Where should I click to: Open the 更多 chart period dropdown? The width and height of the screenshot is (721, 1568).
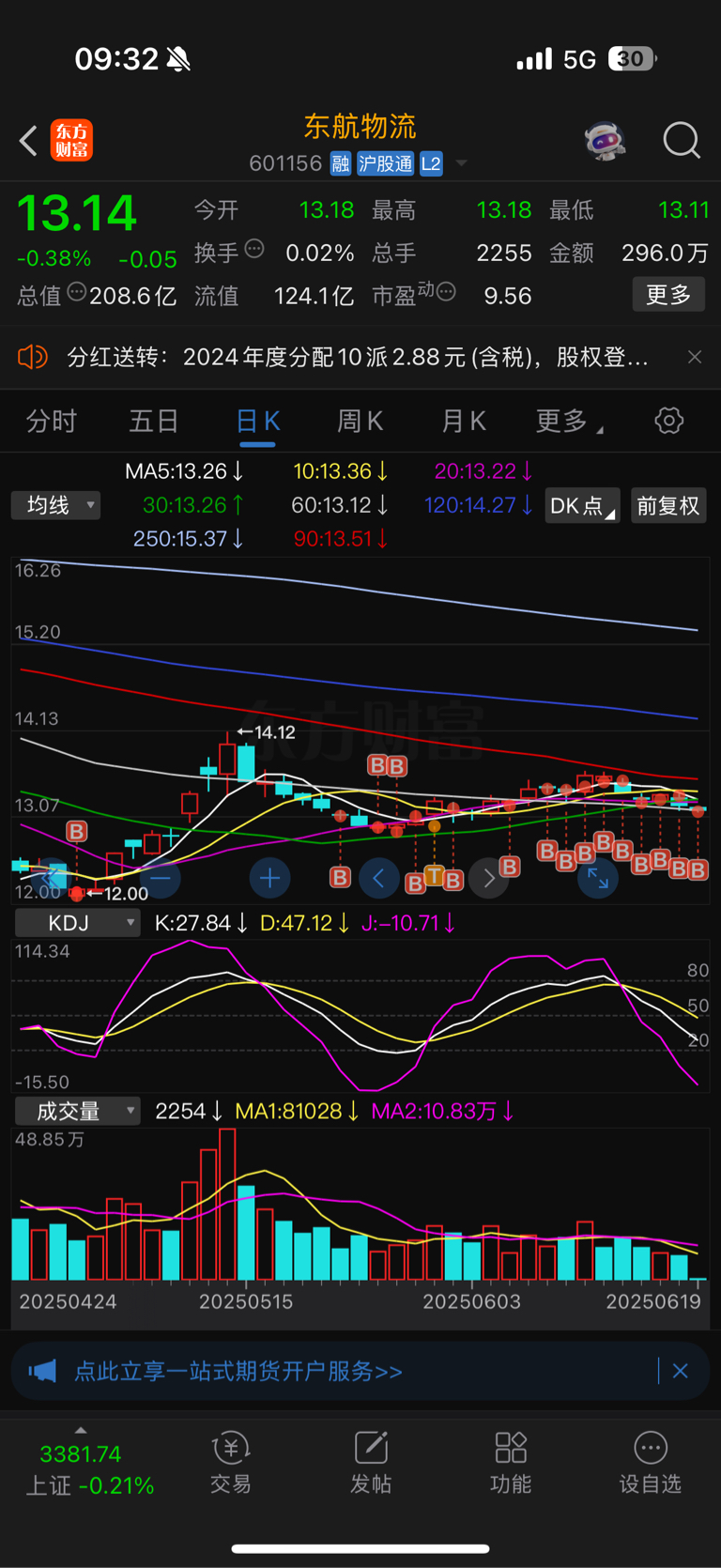pos(569,421)
